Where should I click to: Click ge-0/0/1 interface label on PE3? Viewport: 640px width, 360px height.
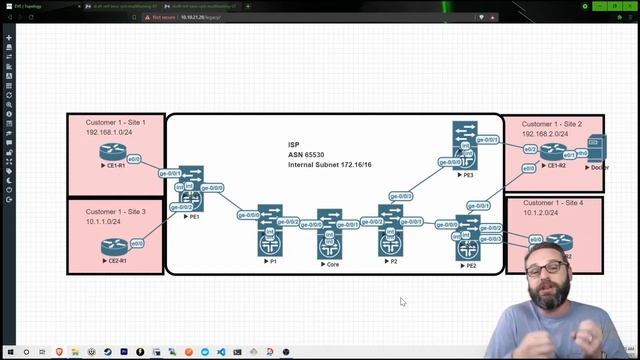coord(487,140)
